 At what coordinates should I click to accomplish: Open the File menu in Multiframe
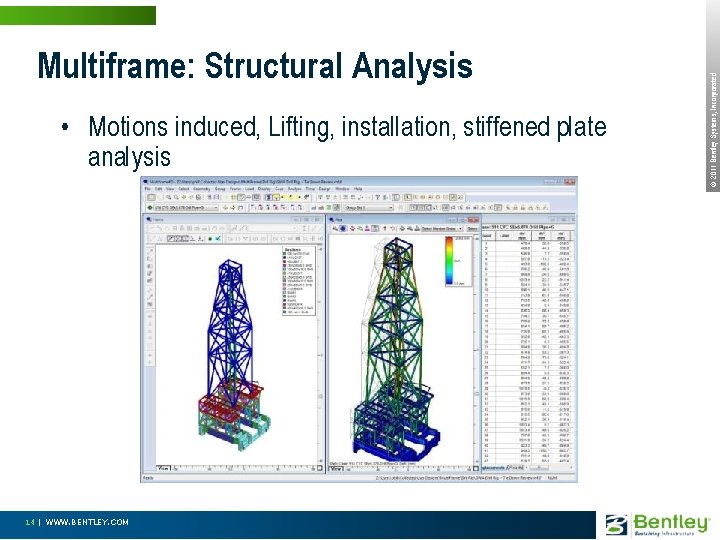147,189
